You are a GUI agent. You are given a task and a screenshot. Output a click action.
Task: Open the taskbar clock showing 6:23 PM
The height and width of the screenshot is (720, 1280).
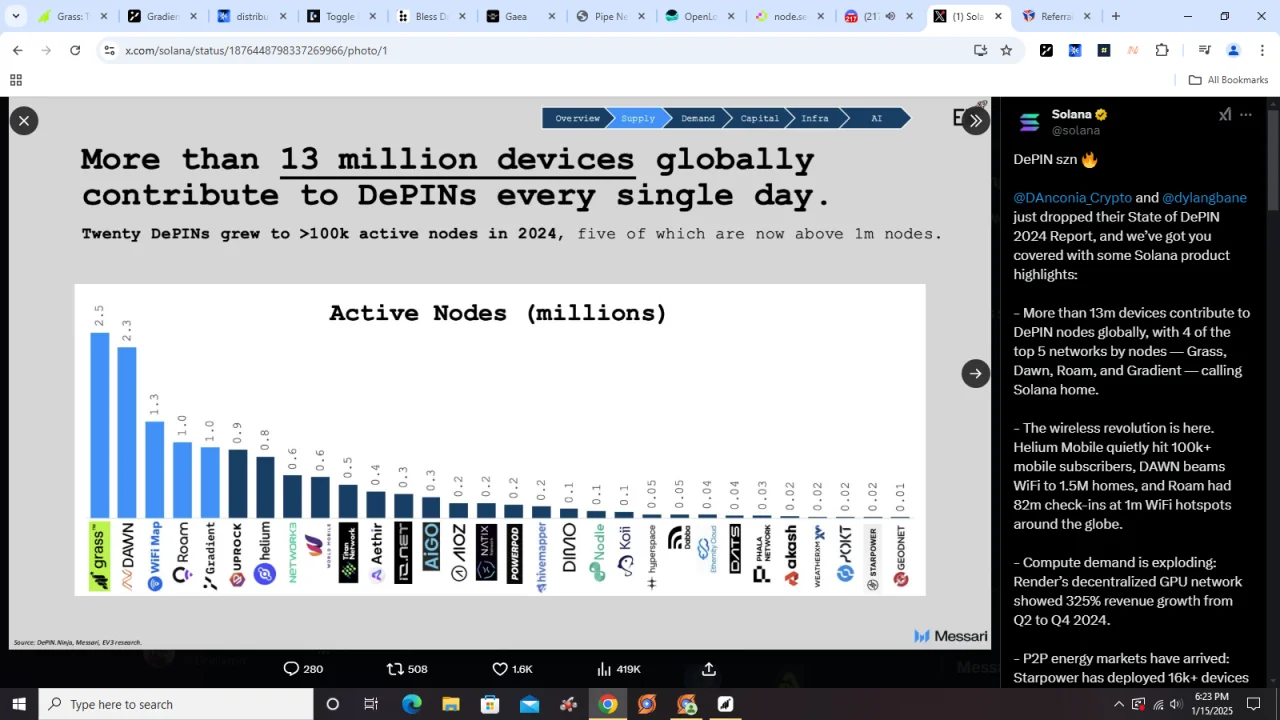pos(1212,704)
